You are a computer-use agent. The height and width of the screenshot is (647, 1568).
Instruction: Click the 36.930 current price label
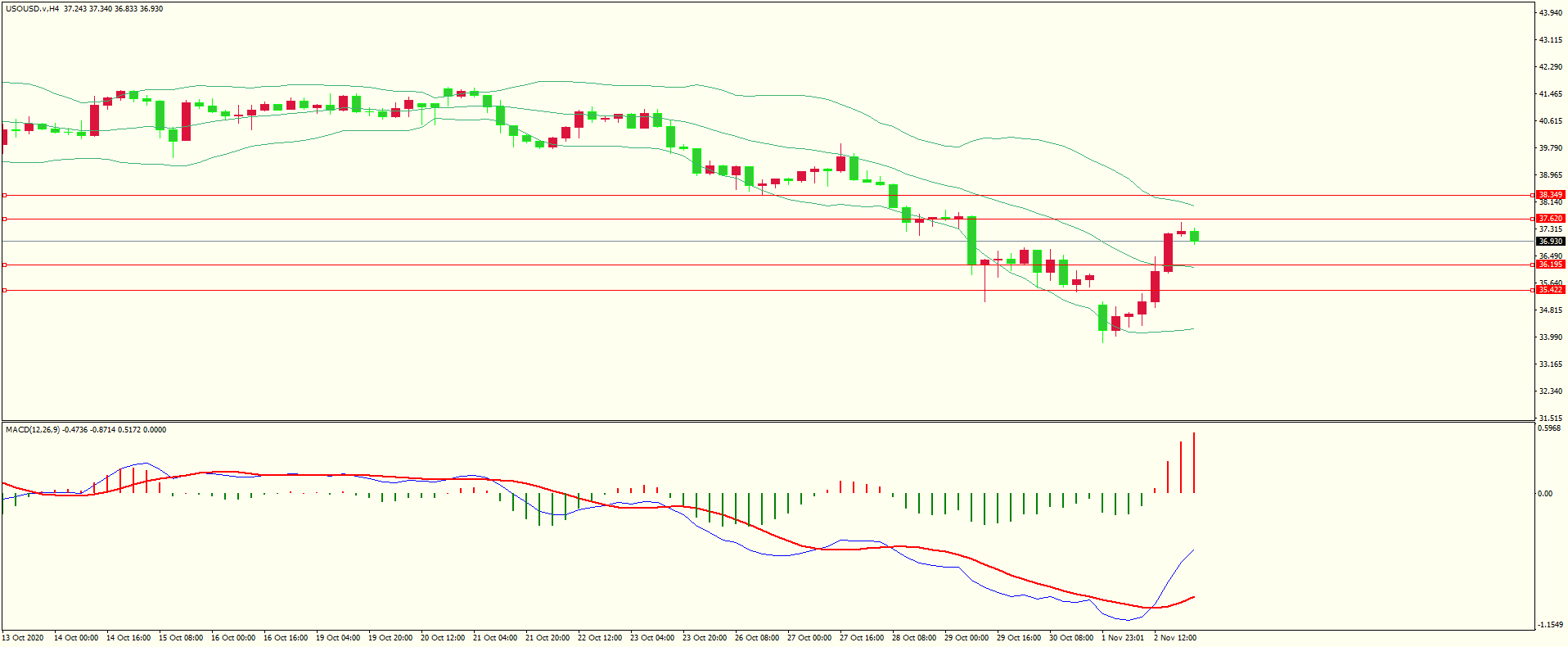click(1550, 242)
